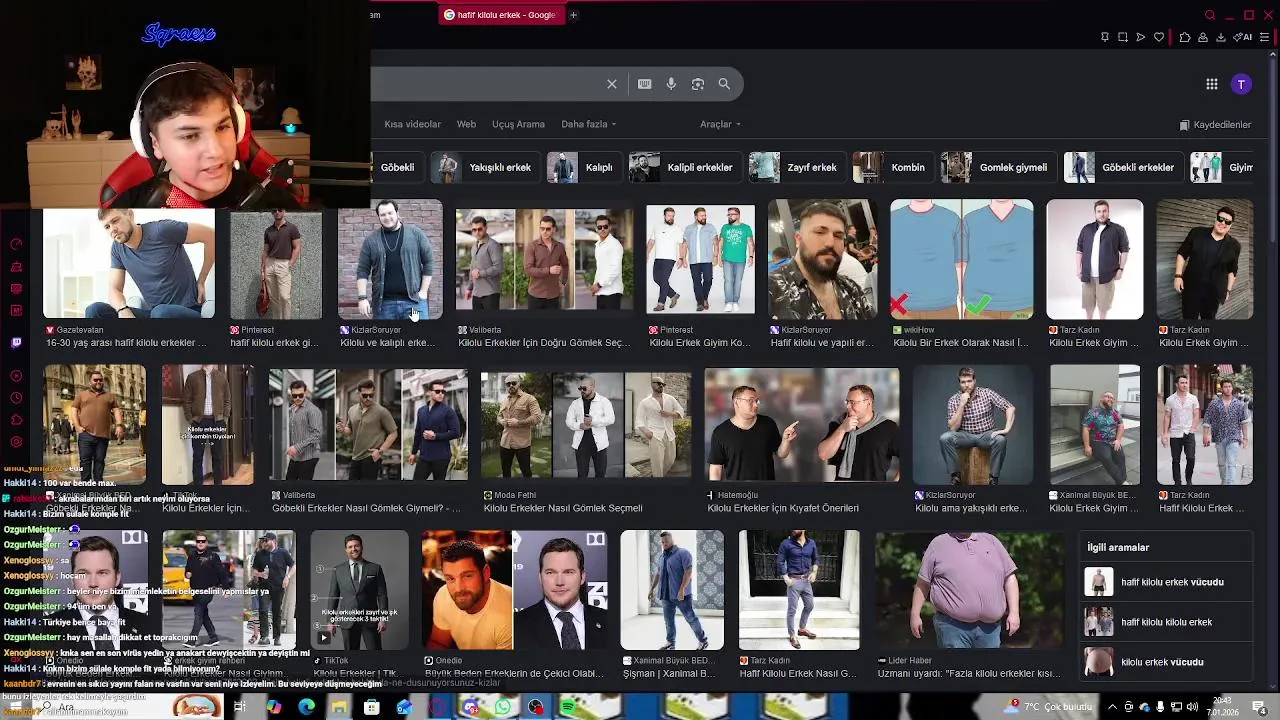
Task: Open Lider Haber pink shirt image result
Action: 969,590
